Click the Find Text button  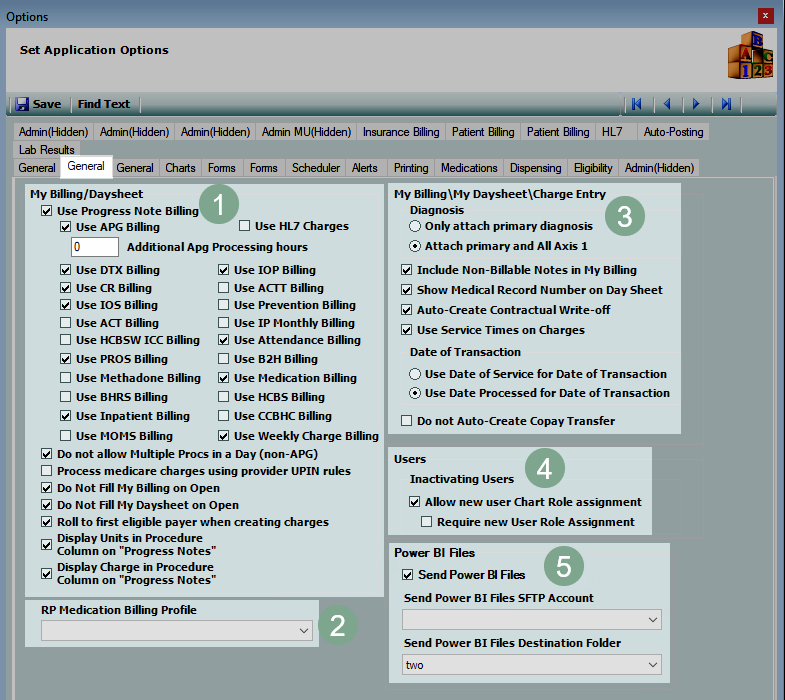pos(104,104)
